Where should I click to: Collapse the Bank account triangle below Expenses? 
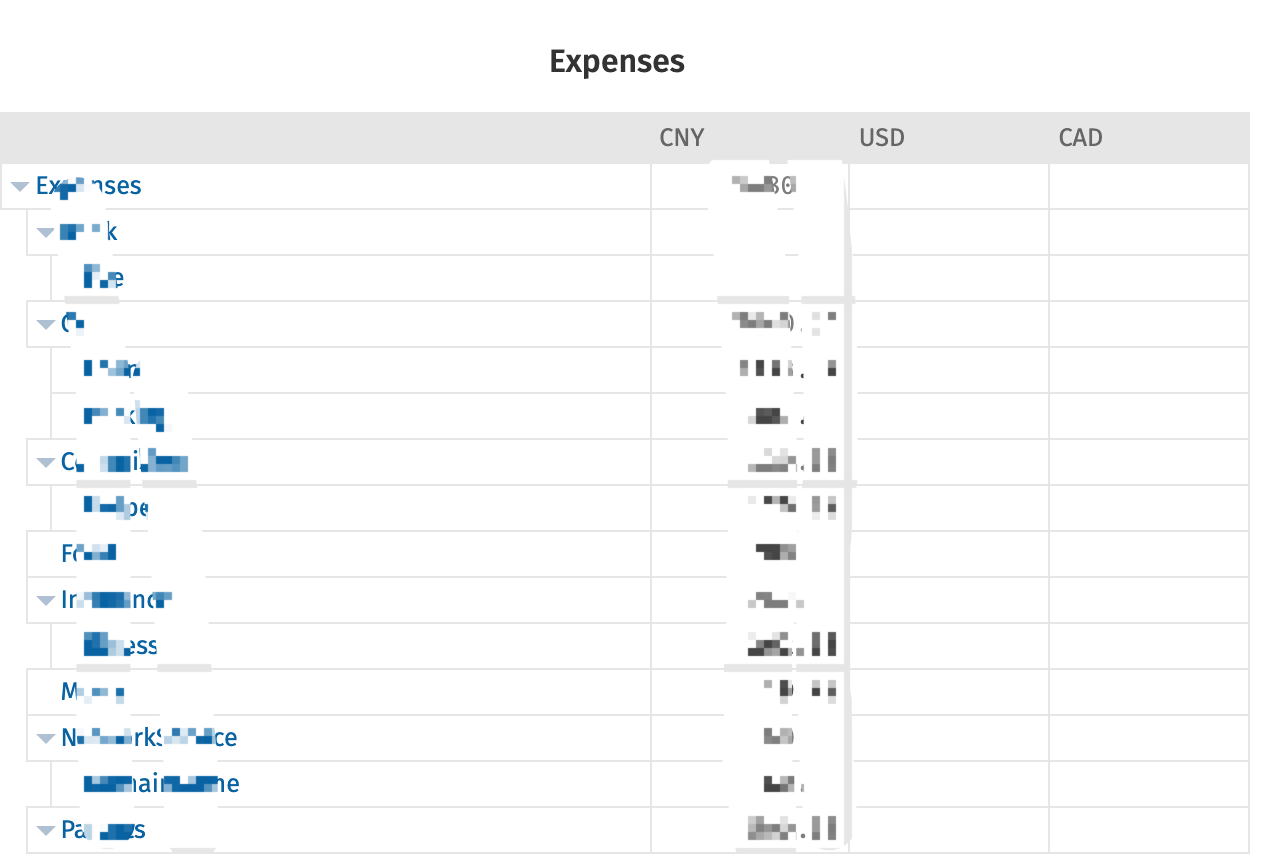coord(45,232)
